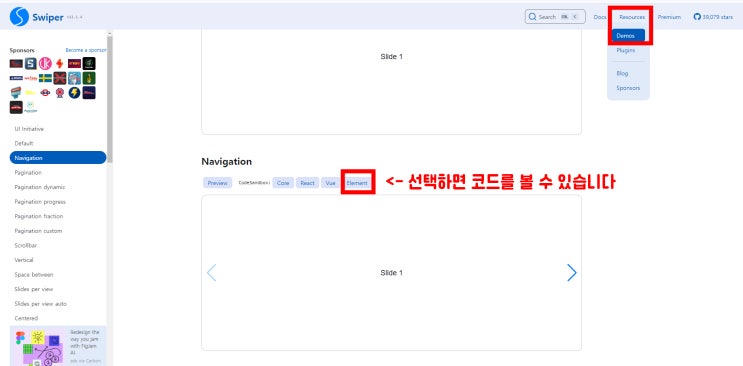
Task: Click the 'Become a sponsor' link
Action: tap(86, 50)
